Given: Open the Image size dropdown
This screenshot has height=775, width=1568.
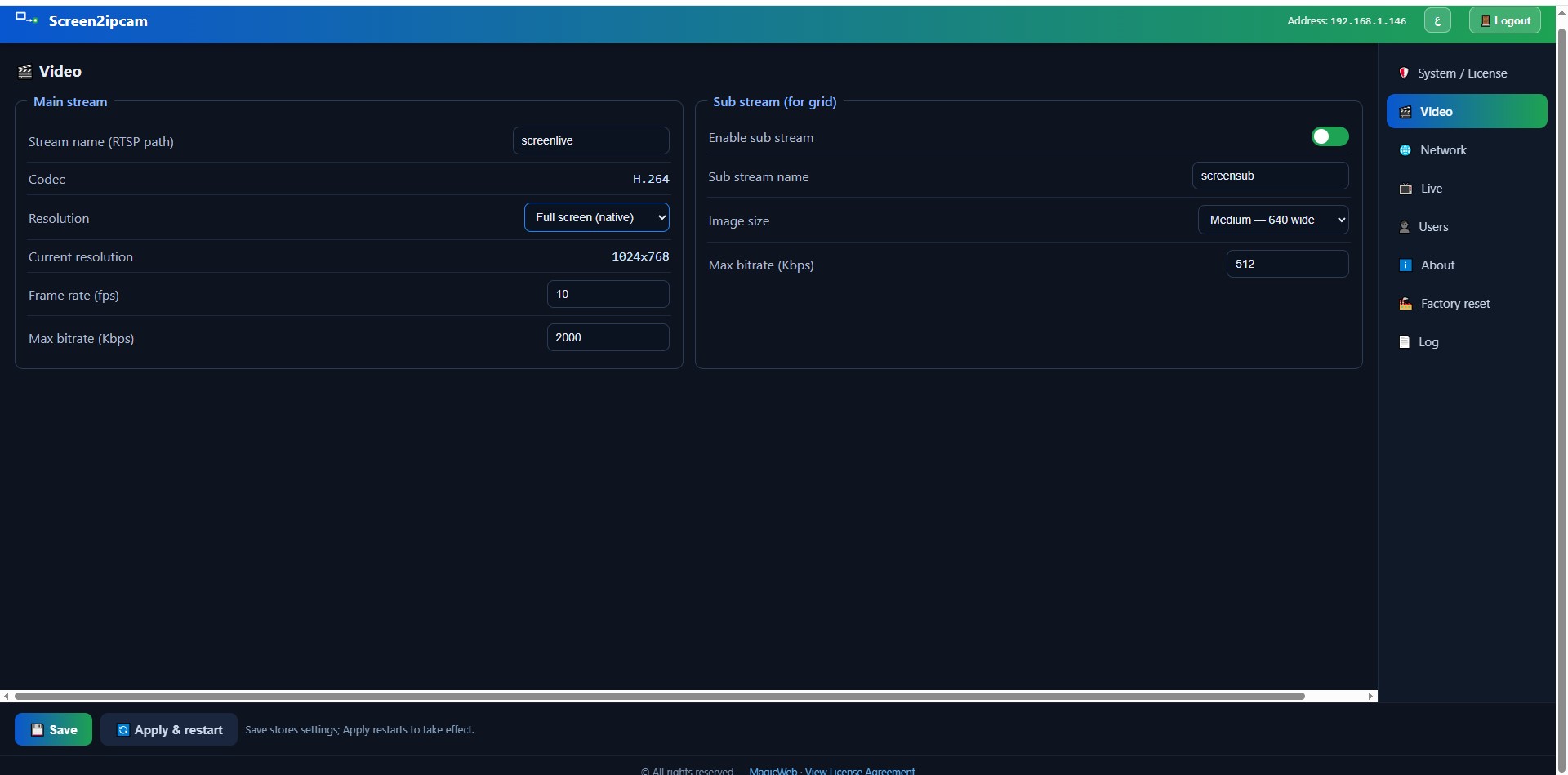Looking at the screenshot, I should [1273, 220].
